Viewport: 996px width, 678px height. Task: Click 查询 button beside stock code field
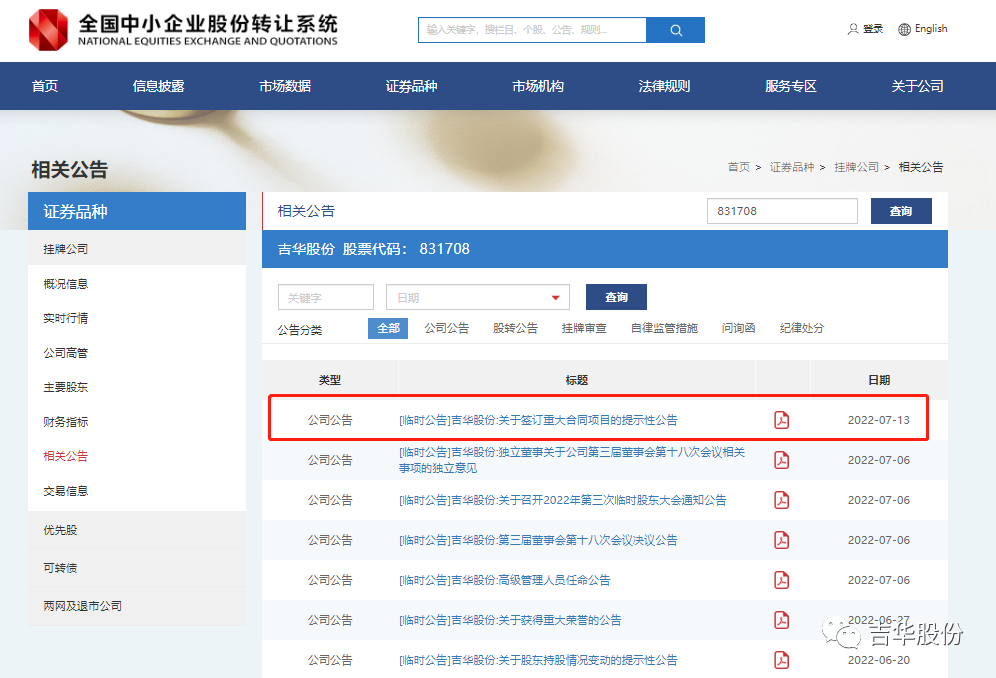(x=901, y=211)
